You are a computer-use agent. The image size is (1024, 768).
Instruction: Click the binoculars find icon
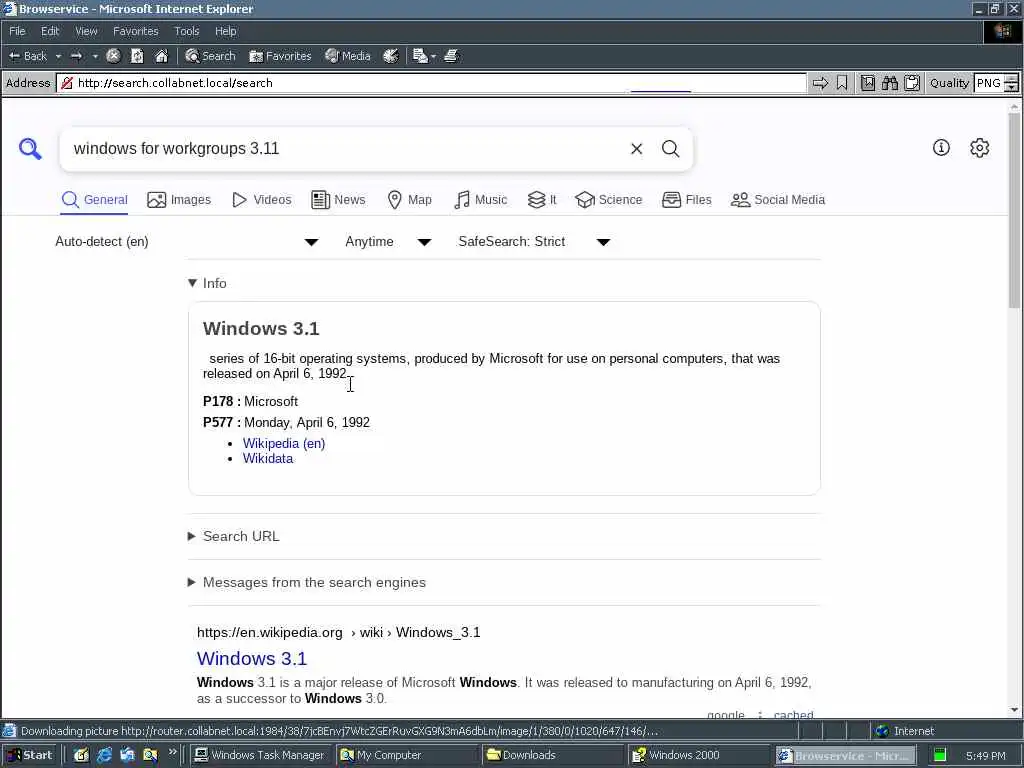coord(889,83)
